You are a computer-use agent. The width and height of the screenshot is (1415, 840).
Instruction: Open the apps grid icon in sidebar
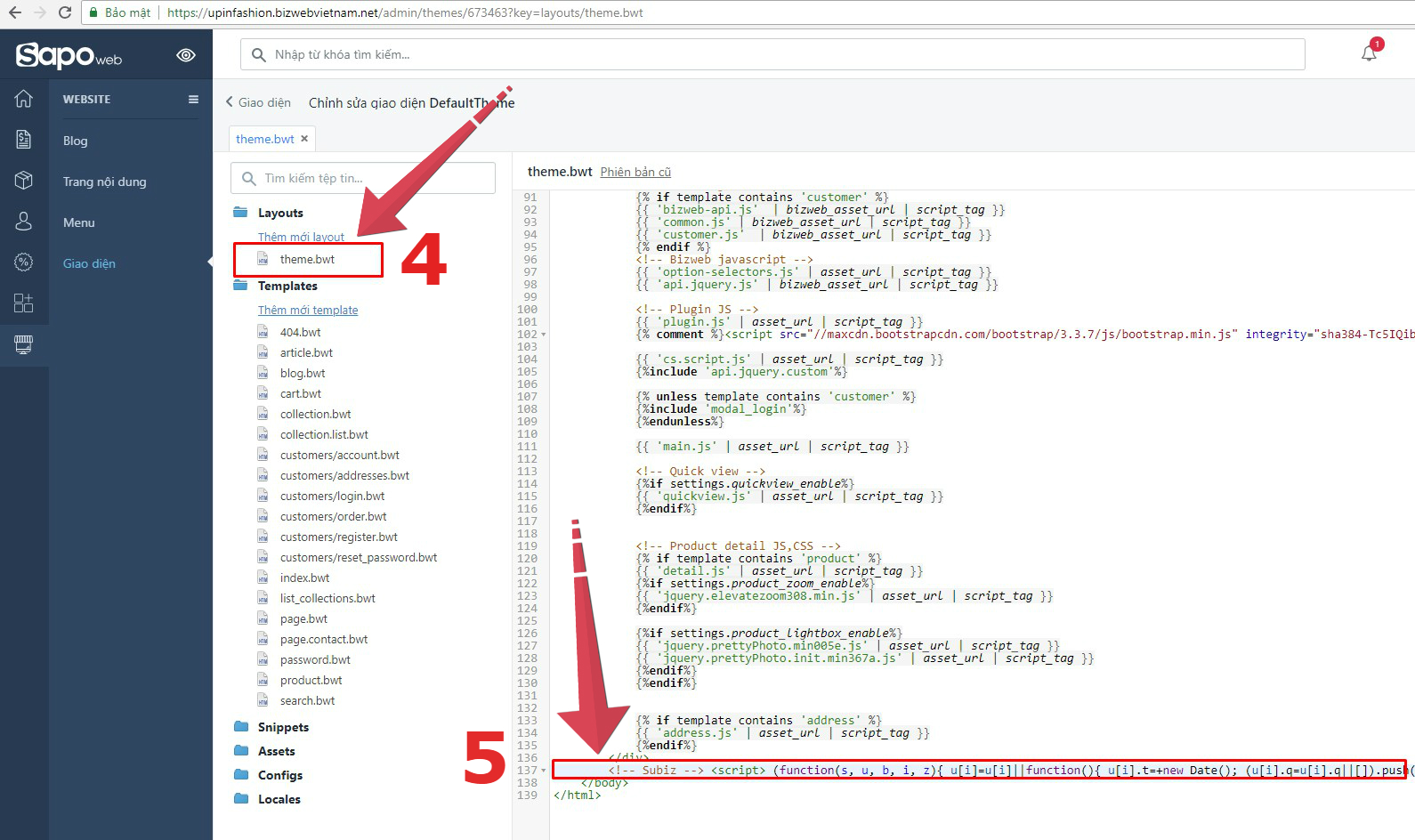(x=24, y=303)
